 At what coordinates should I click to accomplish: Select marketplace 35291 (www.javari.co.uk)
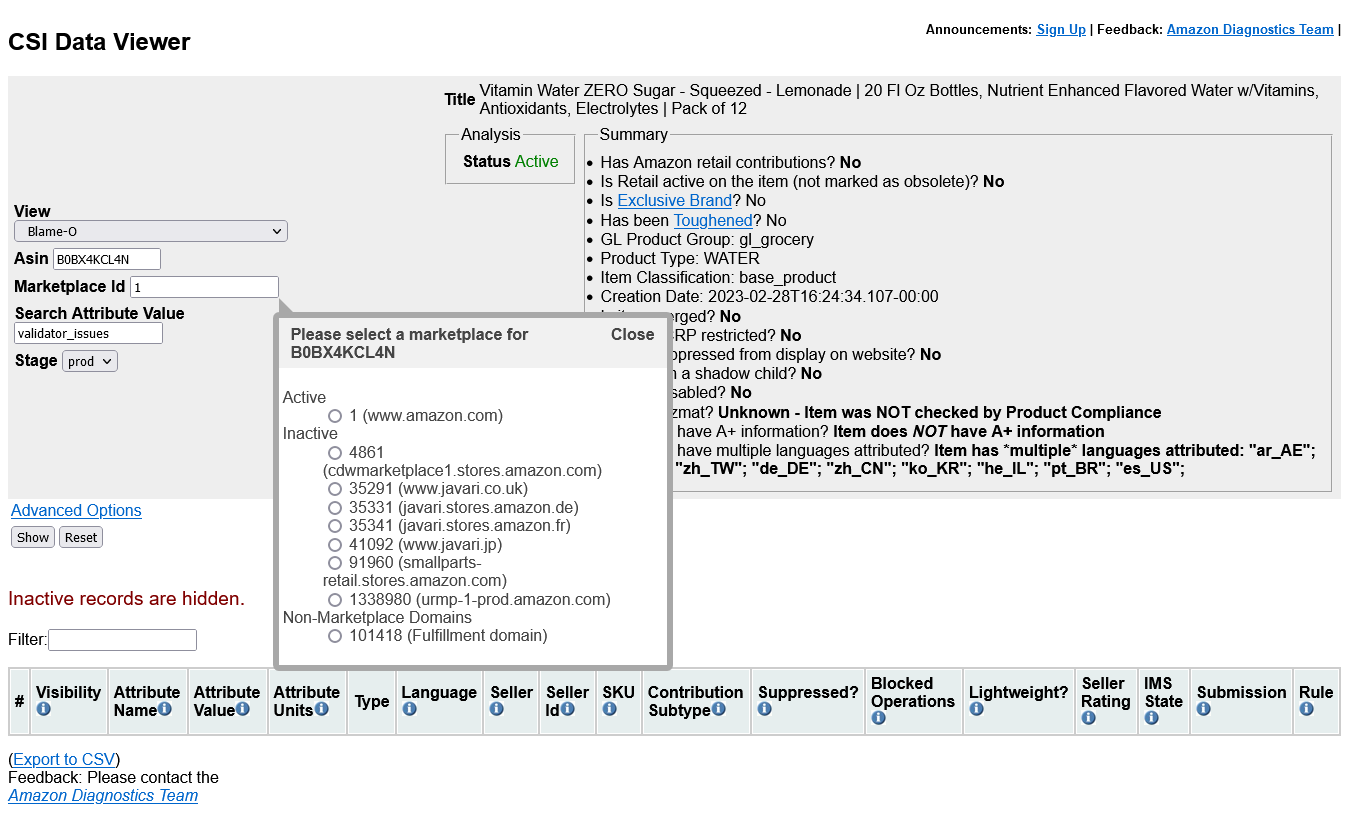[335, 489]
